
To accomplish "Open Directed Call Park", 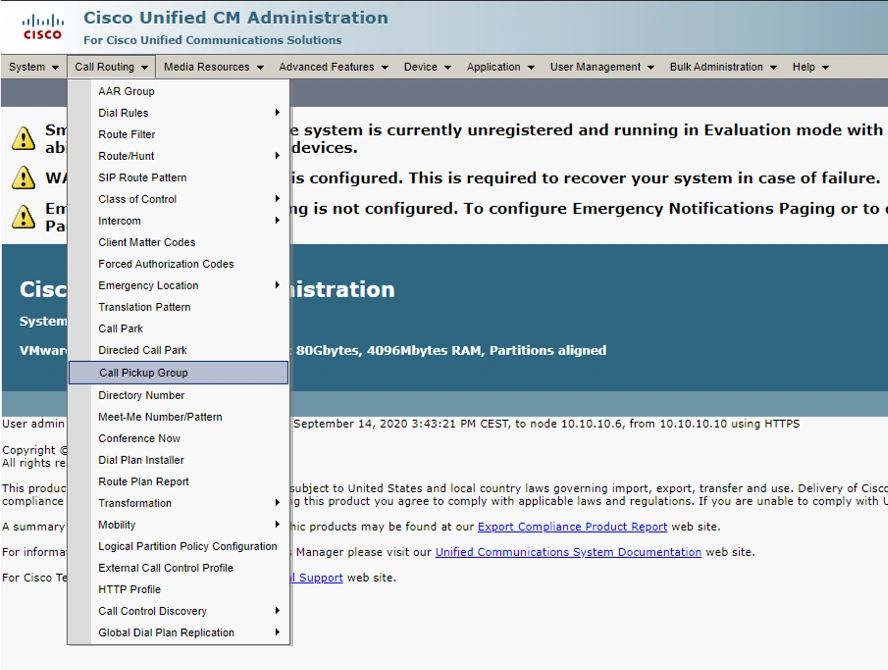I will [x=178, y=350].
